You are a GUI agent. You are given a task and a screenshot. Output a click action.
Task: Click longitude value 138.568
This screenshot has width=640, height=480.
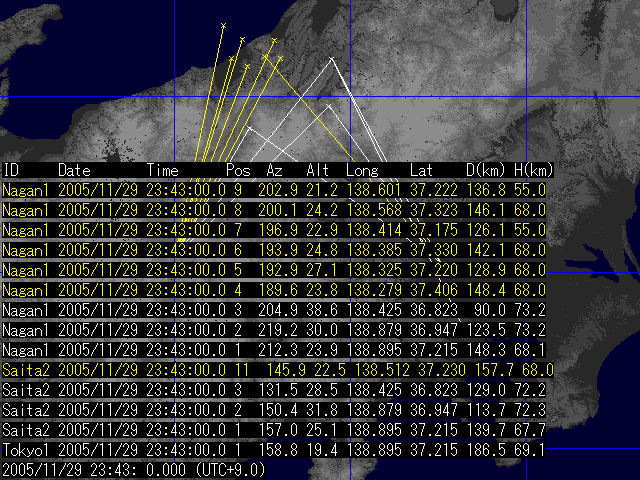(x=374, y=210)
